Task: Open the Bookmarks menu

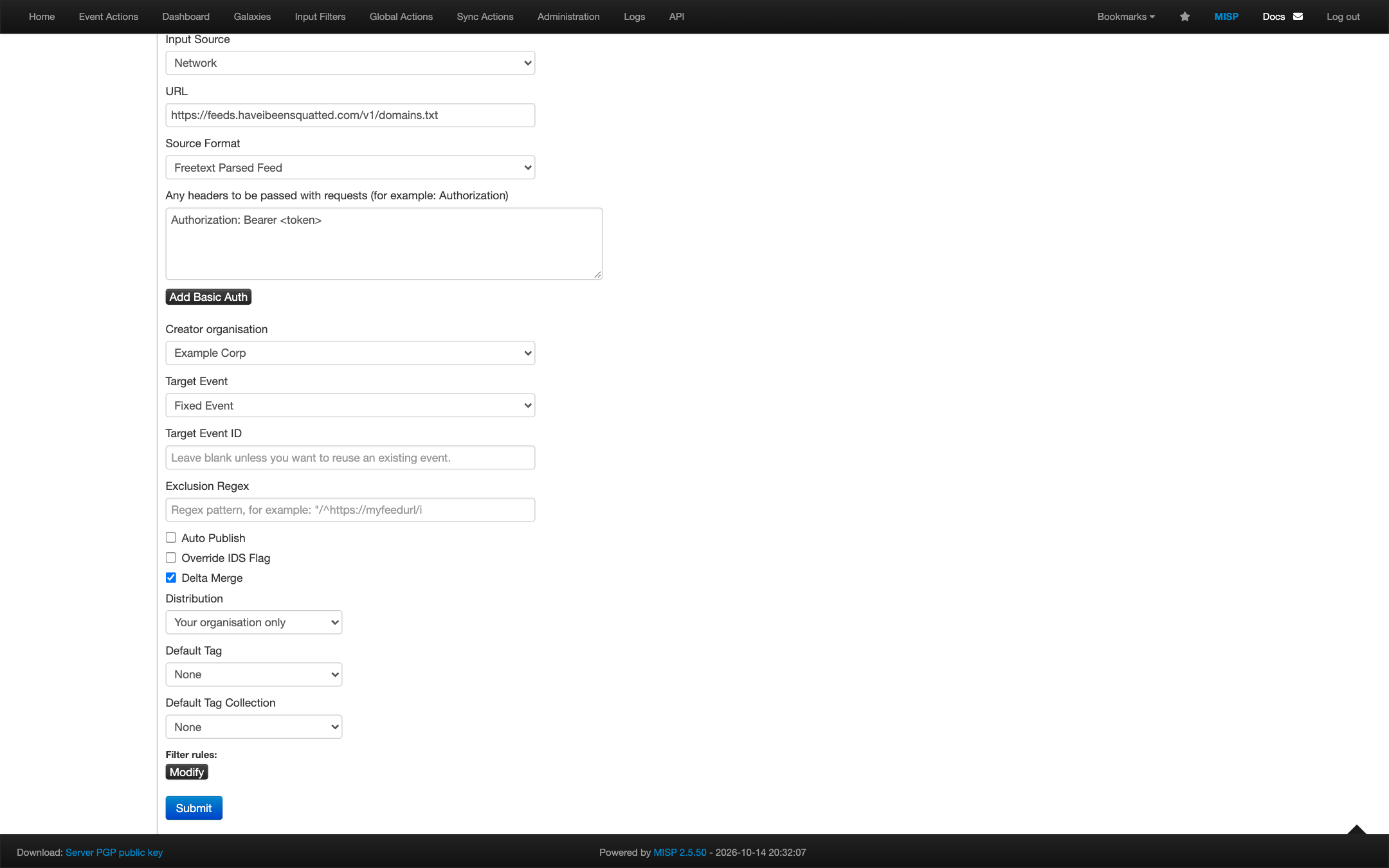Action: click(1126, 17)
